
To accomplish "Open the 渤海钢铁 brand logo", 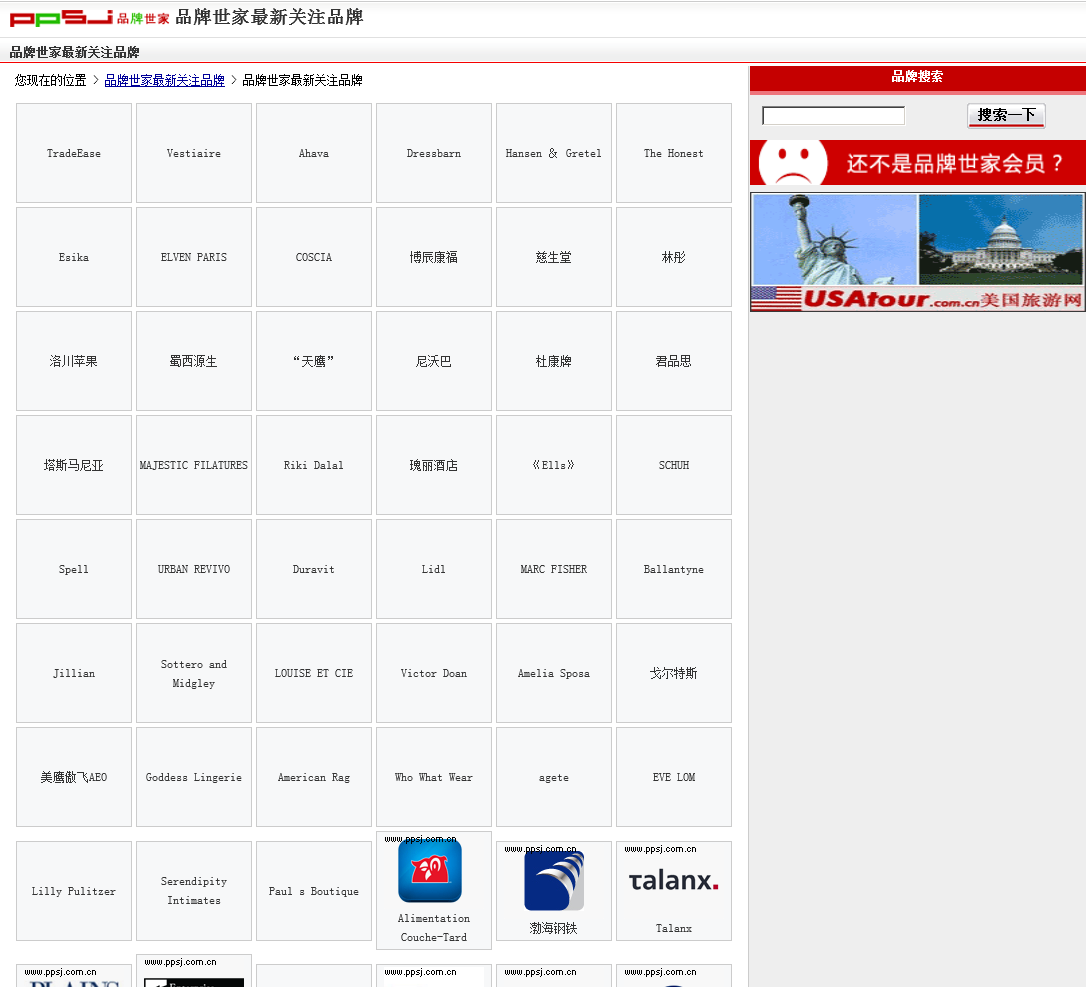I will coord(554,880).
